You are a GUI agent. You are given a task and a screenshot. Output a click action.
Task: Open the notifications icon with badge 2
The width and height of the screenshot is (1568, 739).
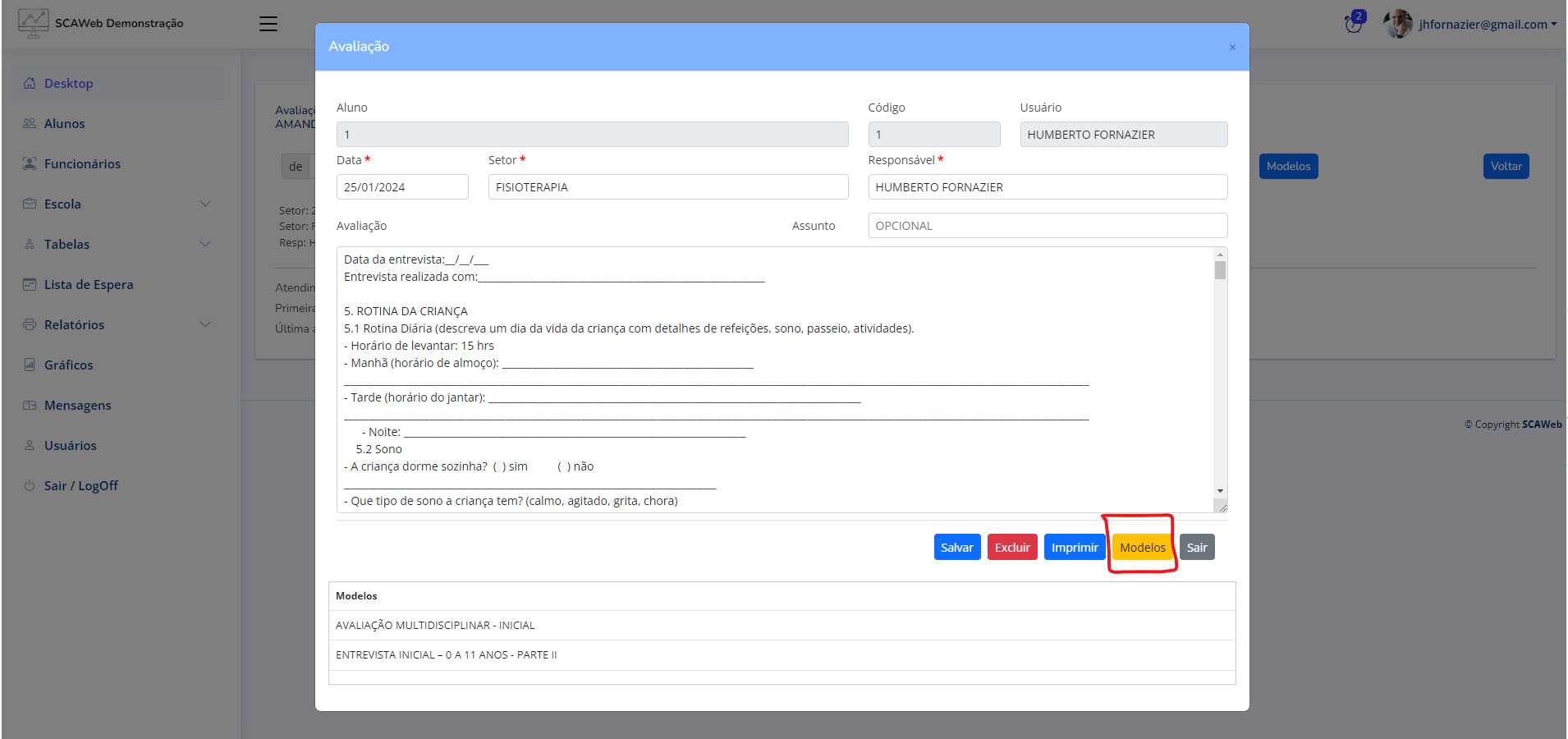1353,24
